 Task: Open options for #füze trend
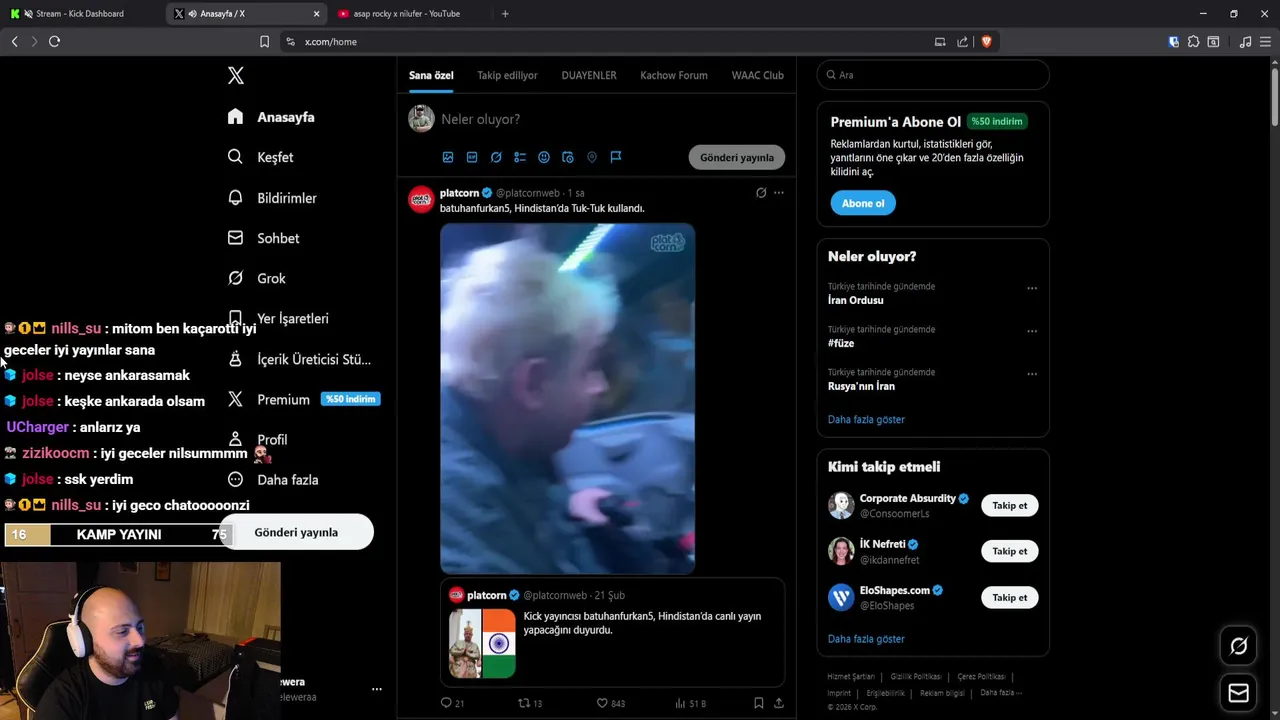click(x=1032, y=331)
